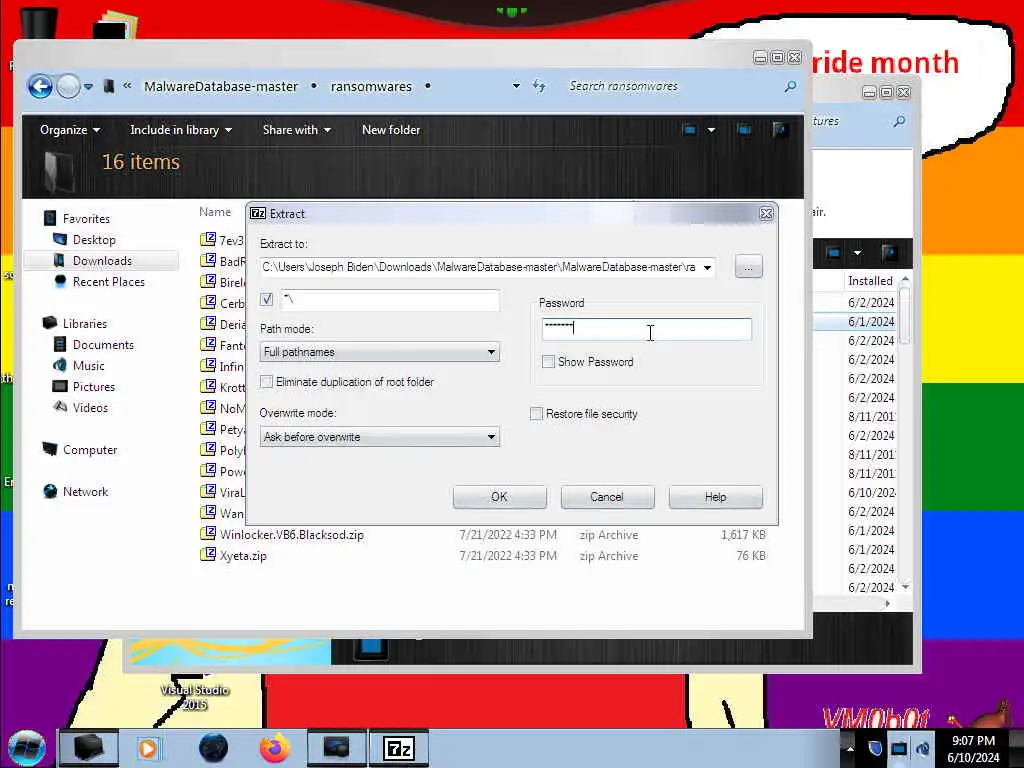The width and height of the screenshot is (1024, 768).
Task: Close the Extract dialog
Action: pyautogui.click(x=766, y=213)
